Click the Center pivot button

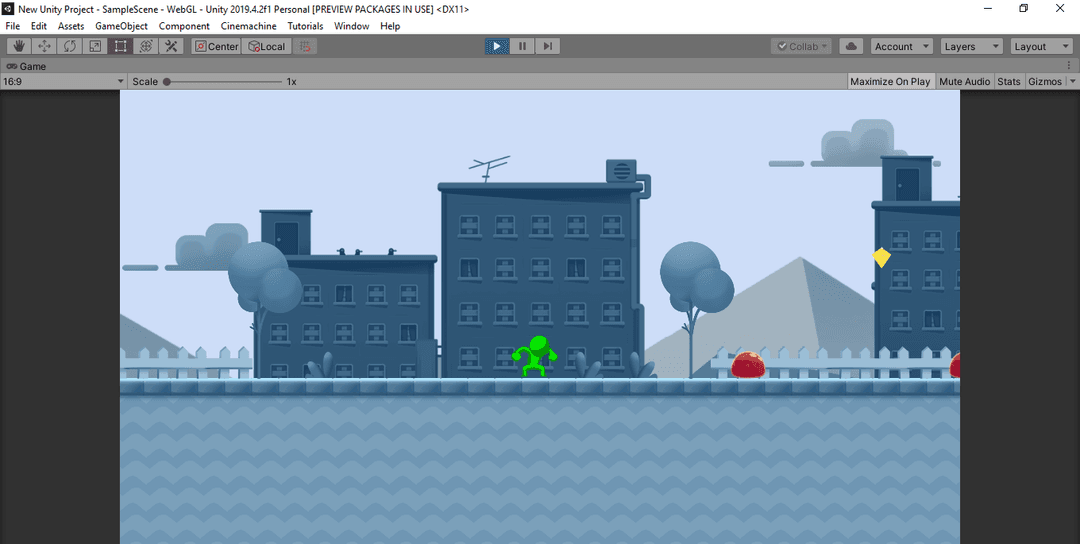[x=216, y=46]
